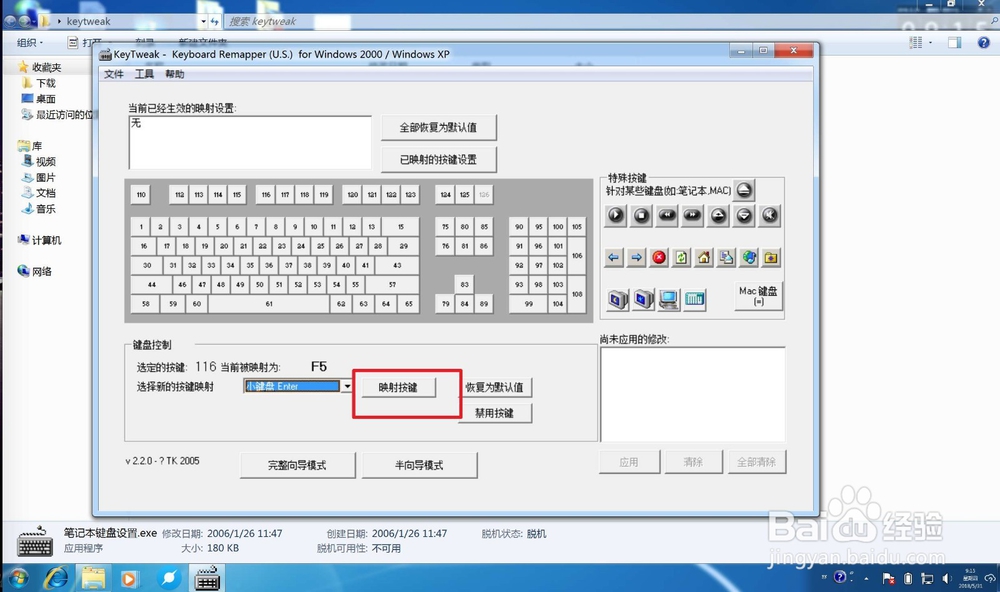This screenshot has width=1000, height=592.
Task: Click the 已映射的按键设置 button
Action: click(438, 159)
